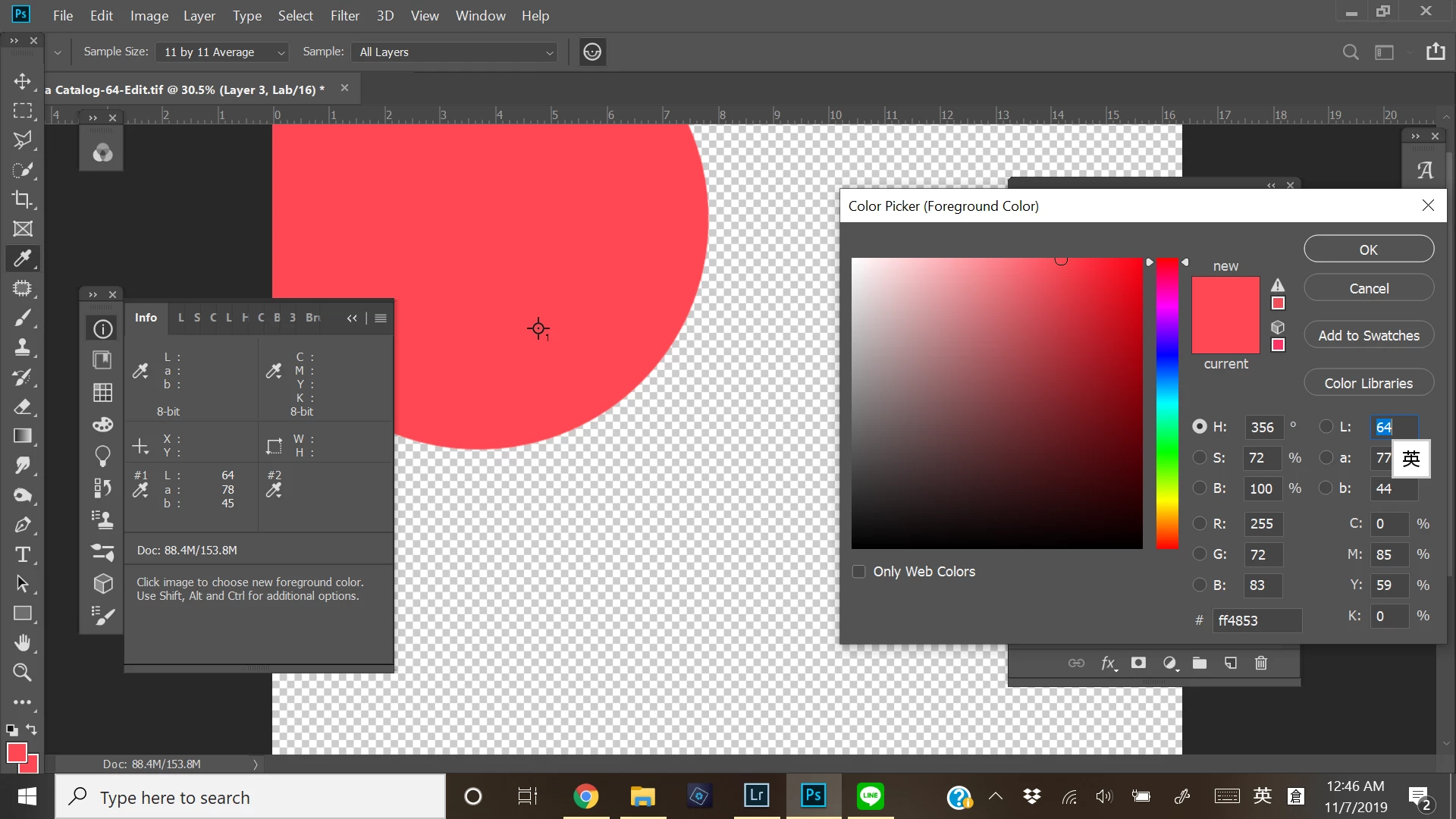Viewport: 1456px width, 819px height.
Task: Click the fx layer style icon
Action: pos(1108,664)
